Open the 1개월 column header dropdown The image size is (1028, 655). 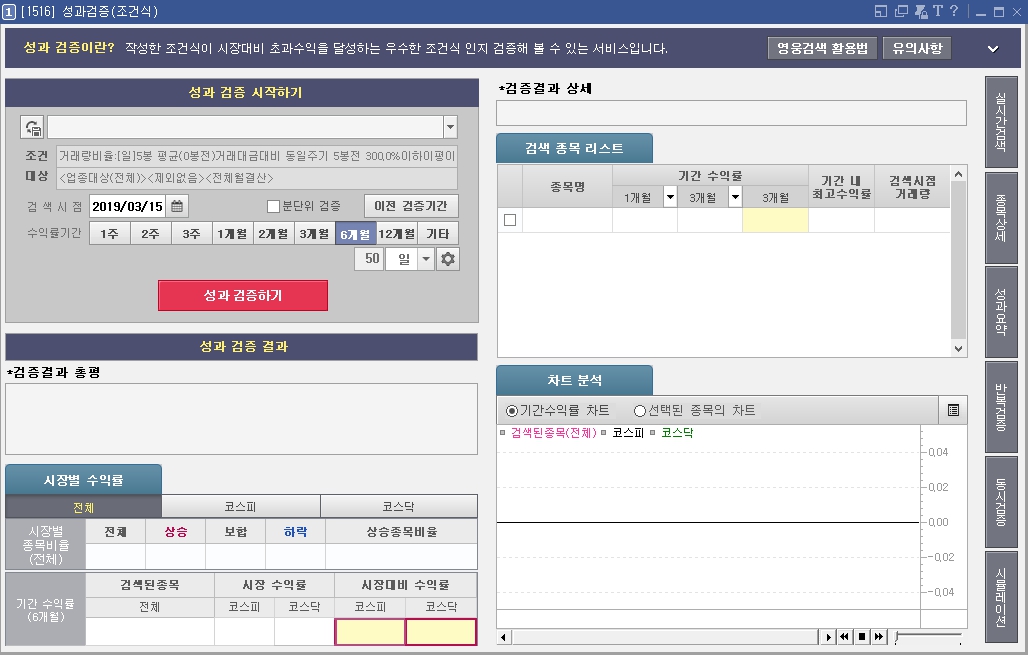670,197
